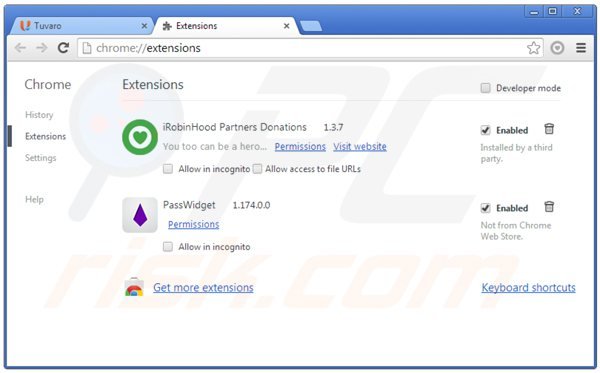Select Extensions in the Chrome sidebar
This screenshot has height=373, width=600.
pos(46,136)
